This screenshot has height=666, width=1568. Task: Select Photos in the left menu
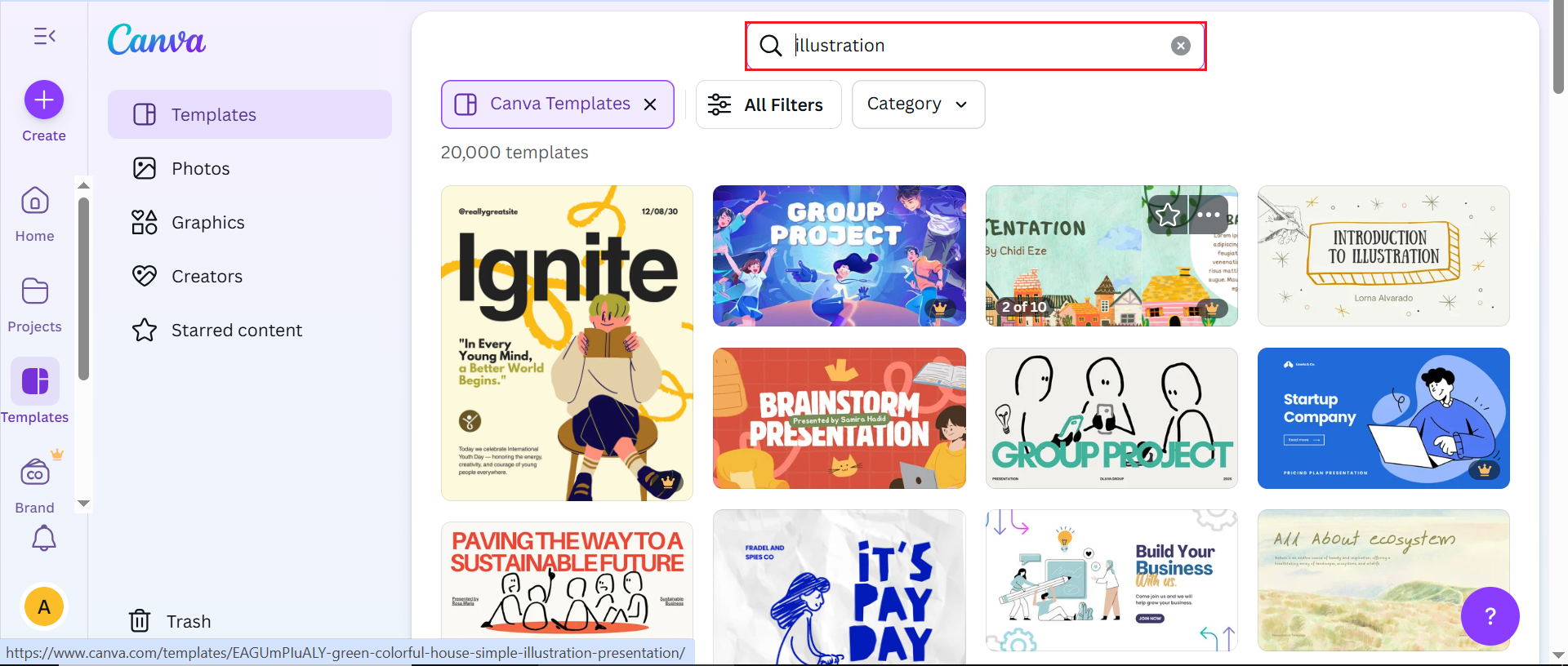(201, 169)
